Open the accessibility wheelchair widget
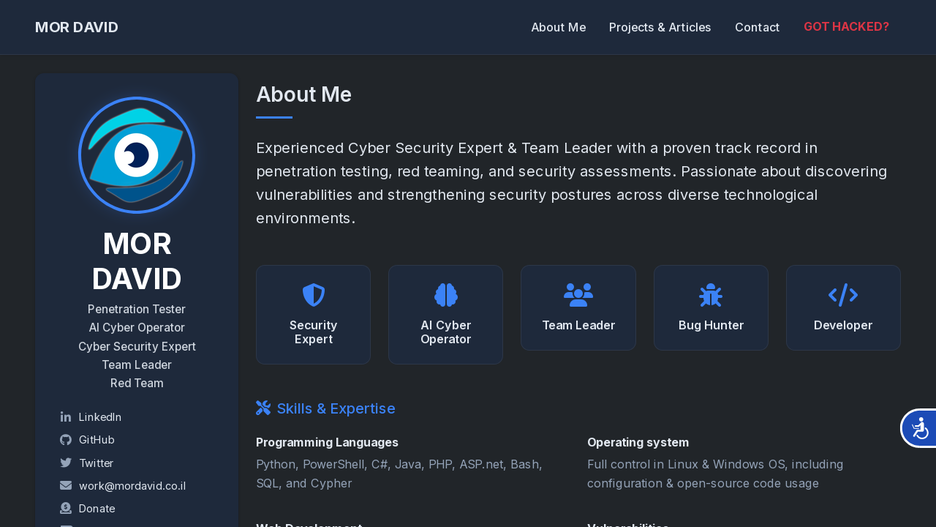 click(x=920, y=428)
